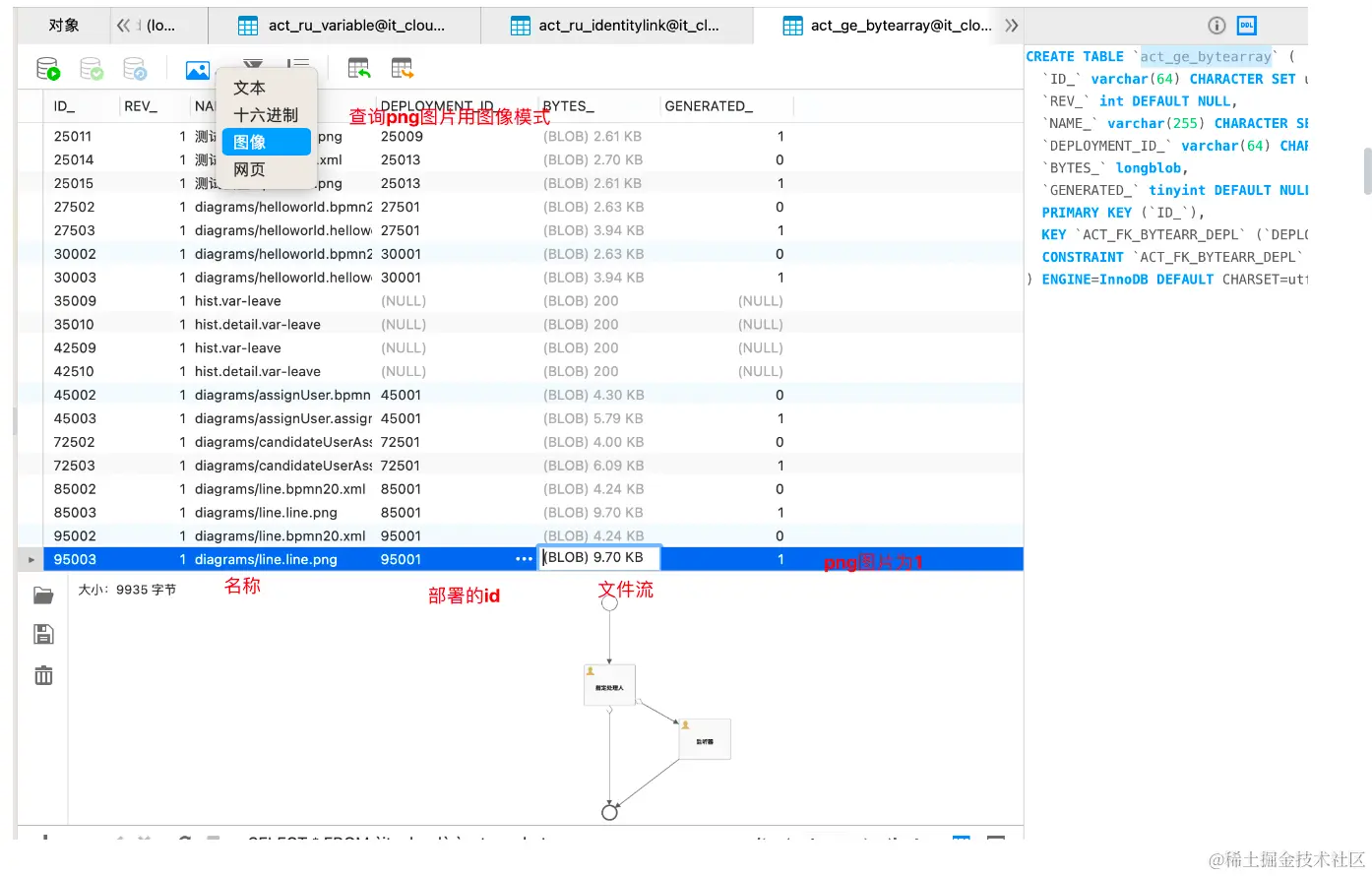Edit the BLOB 9.70 KB cell field
1372x876 pixels.
click(598, 558)
